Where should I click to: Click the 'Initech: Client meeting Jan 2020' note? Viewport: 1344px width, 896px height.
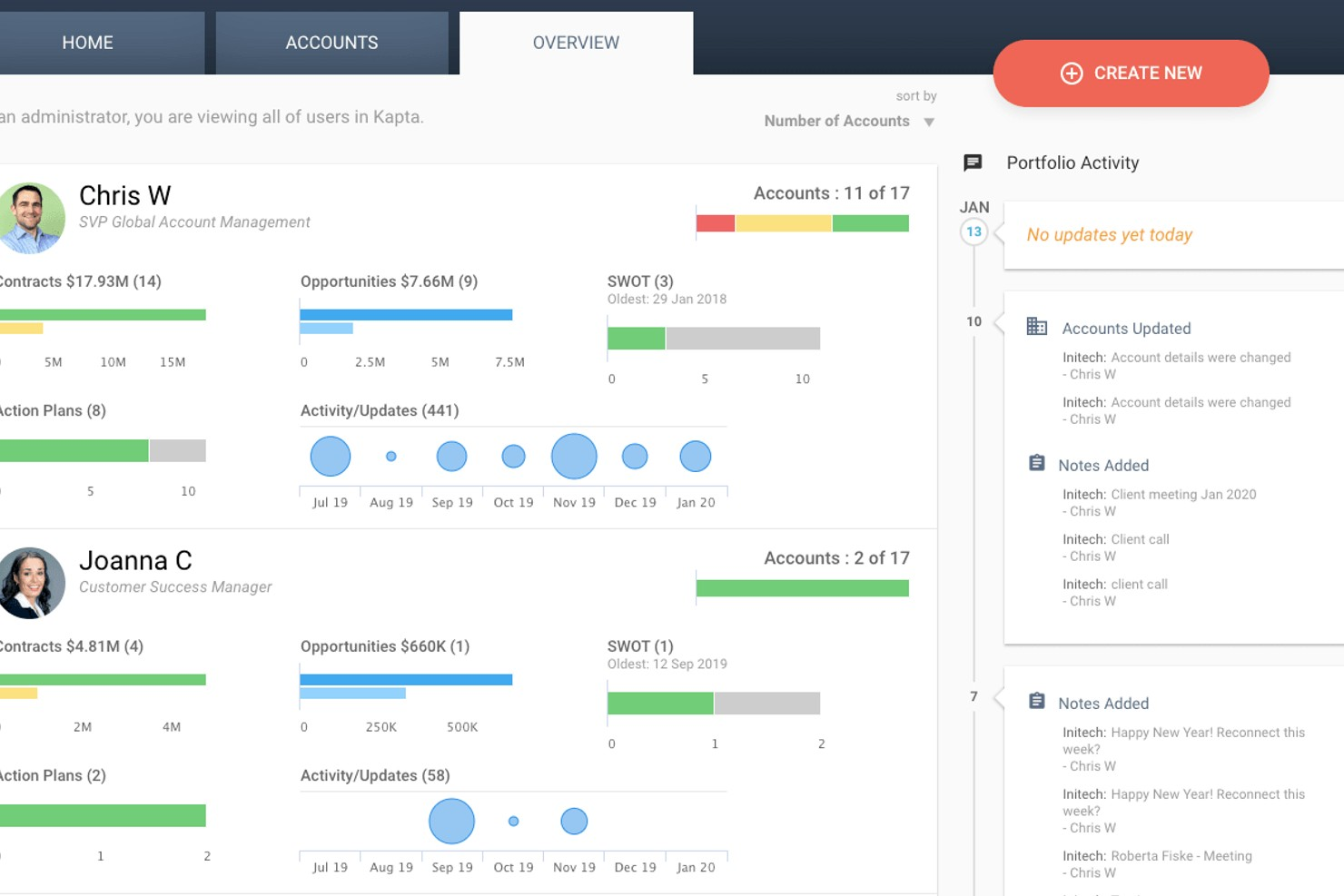[x=1160, y=494]
